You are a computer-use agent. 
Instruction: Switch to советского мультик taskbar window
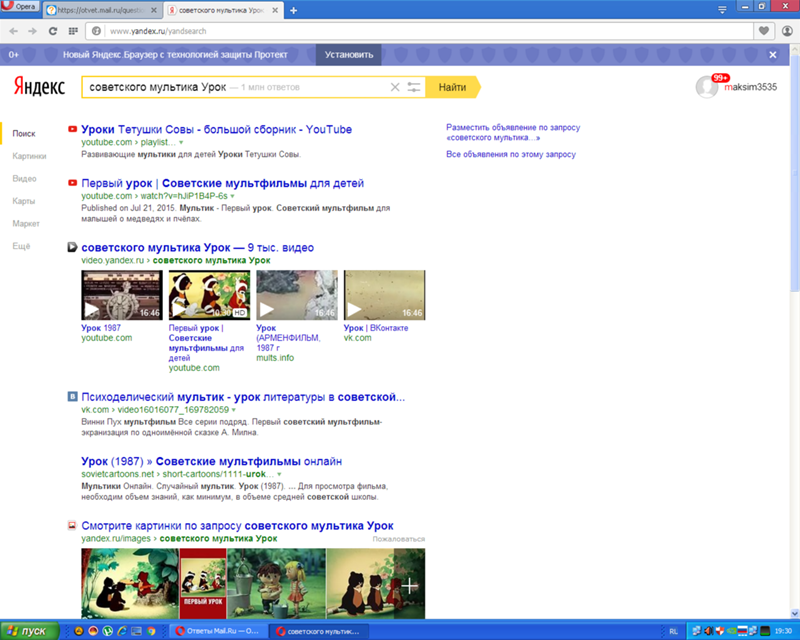click(x=319, y=631)
